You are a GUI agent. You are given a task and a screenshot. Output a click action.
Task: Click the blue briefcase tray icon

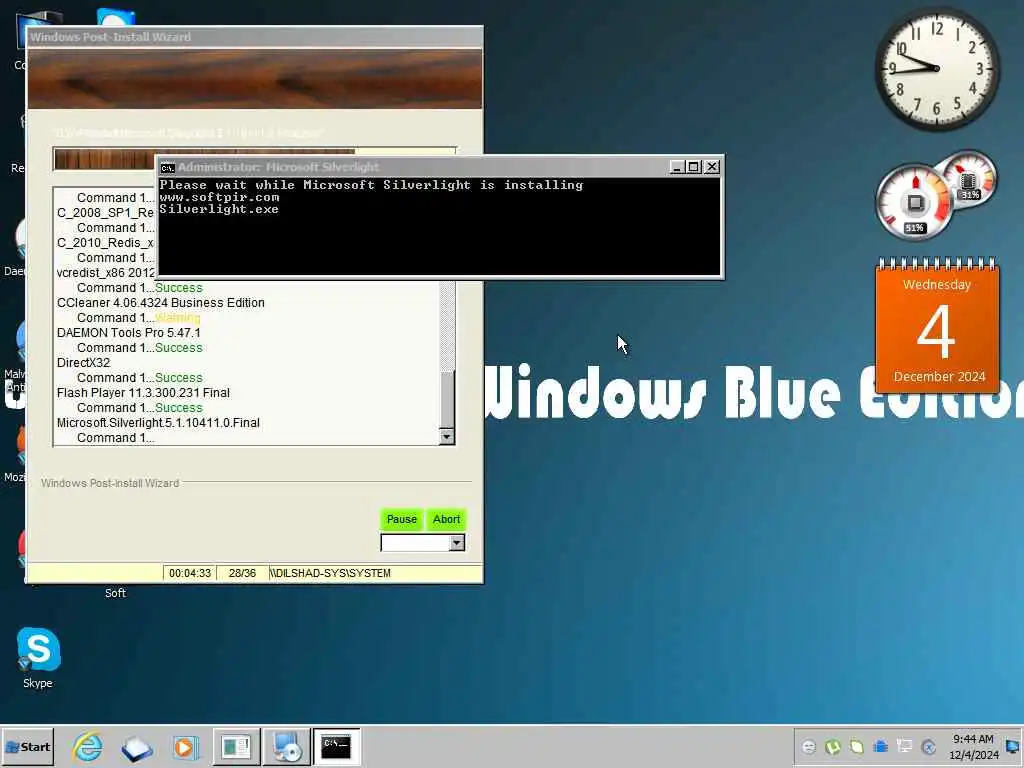point(880,746)
